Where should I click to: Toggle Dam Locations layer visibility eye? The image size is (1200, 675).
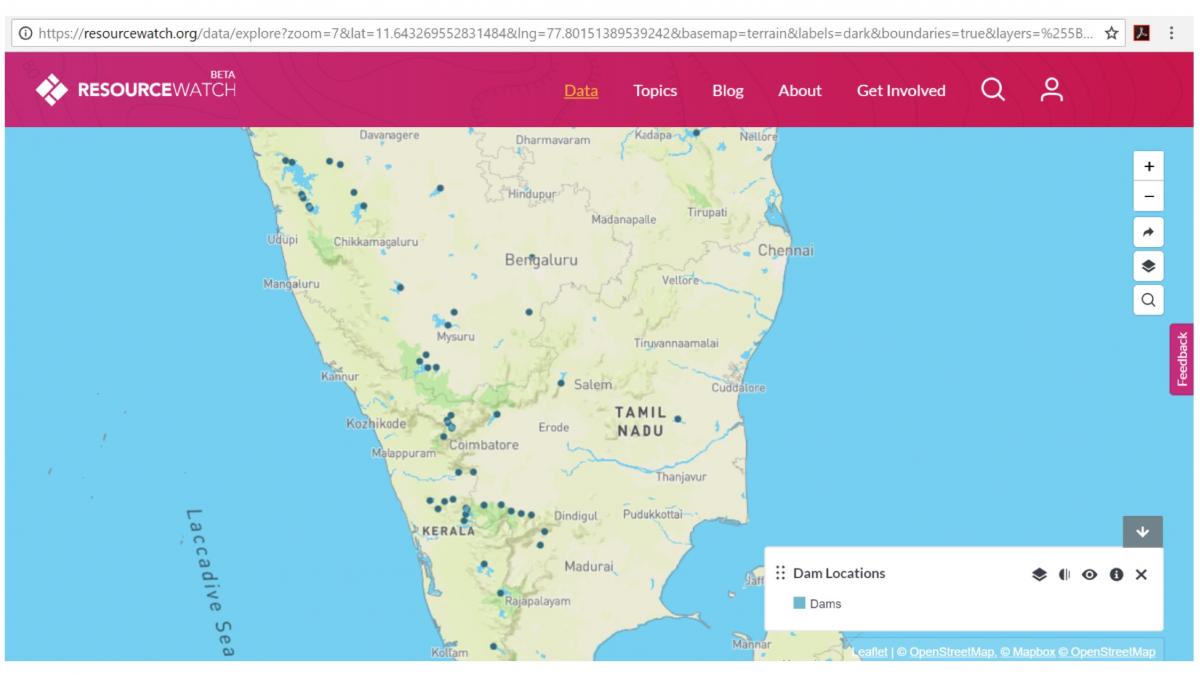point(1090,575)
